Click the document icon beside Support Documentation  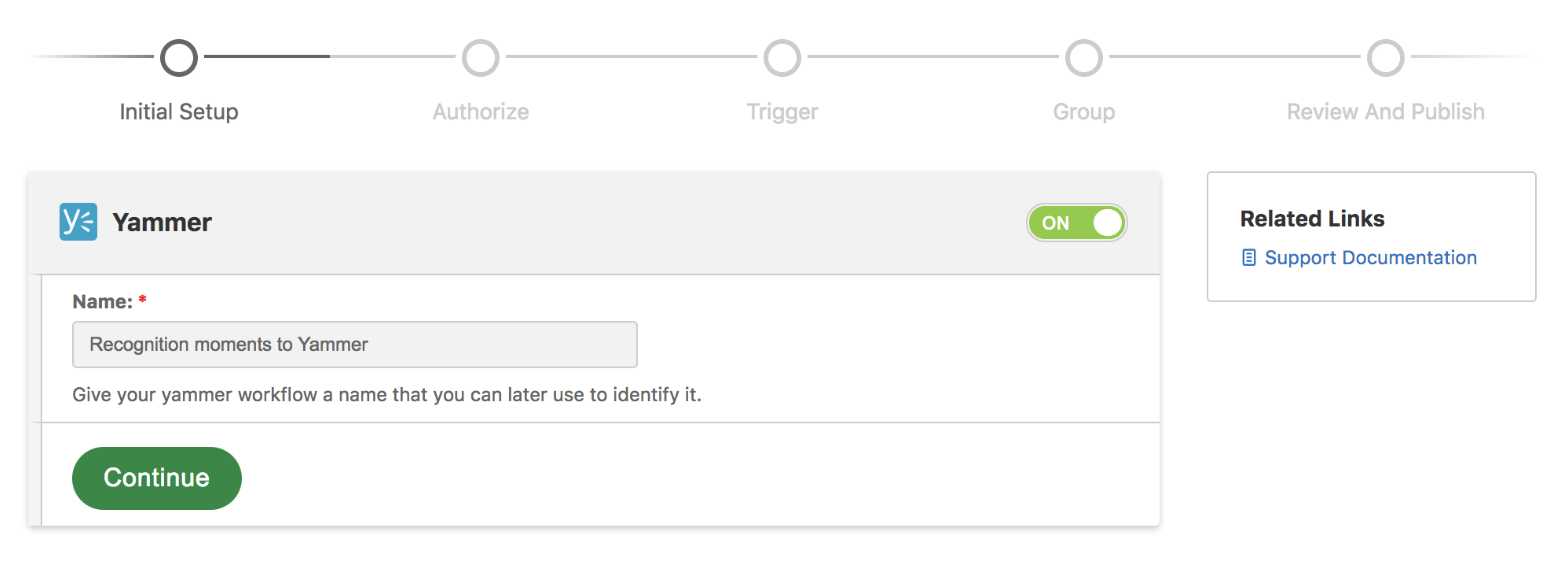pyautogui.click(x=1248, y=258)
